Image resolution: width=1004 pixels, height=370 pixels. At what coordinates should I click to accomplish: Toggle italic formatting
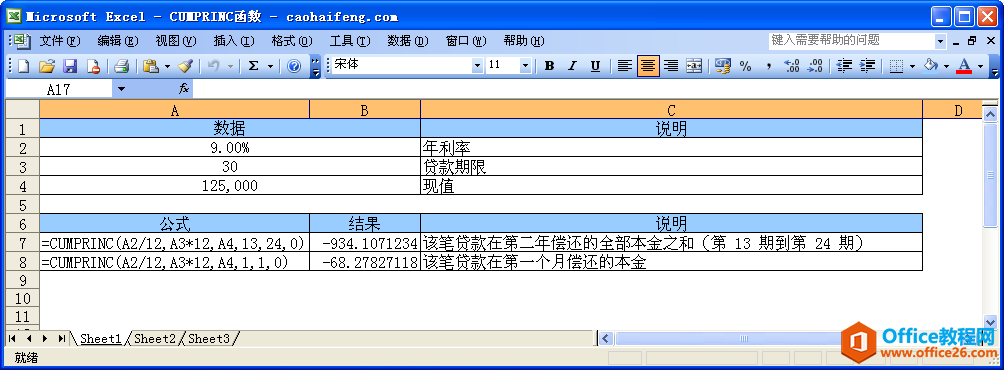tap(572, 66)
